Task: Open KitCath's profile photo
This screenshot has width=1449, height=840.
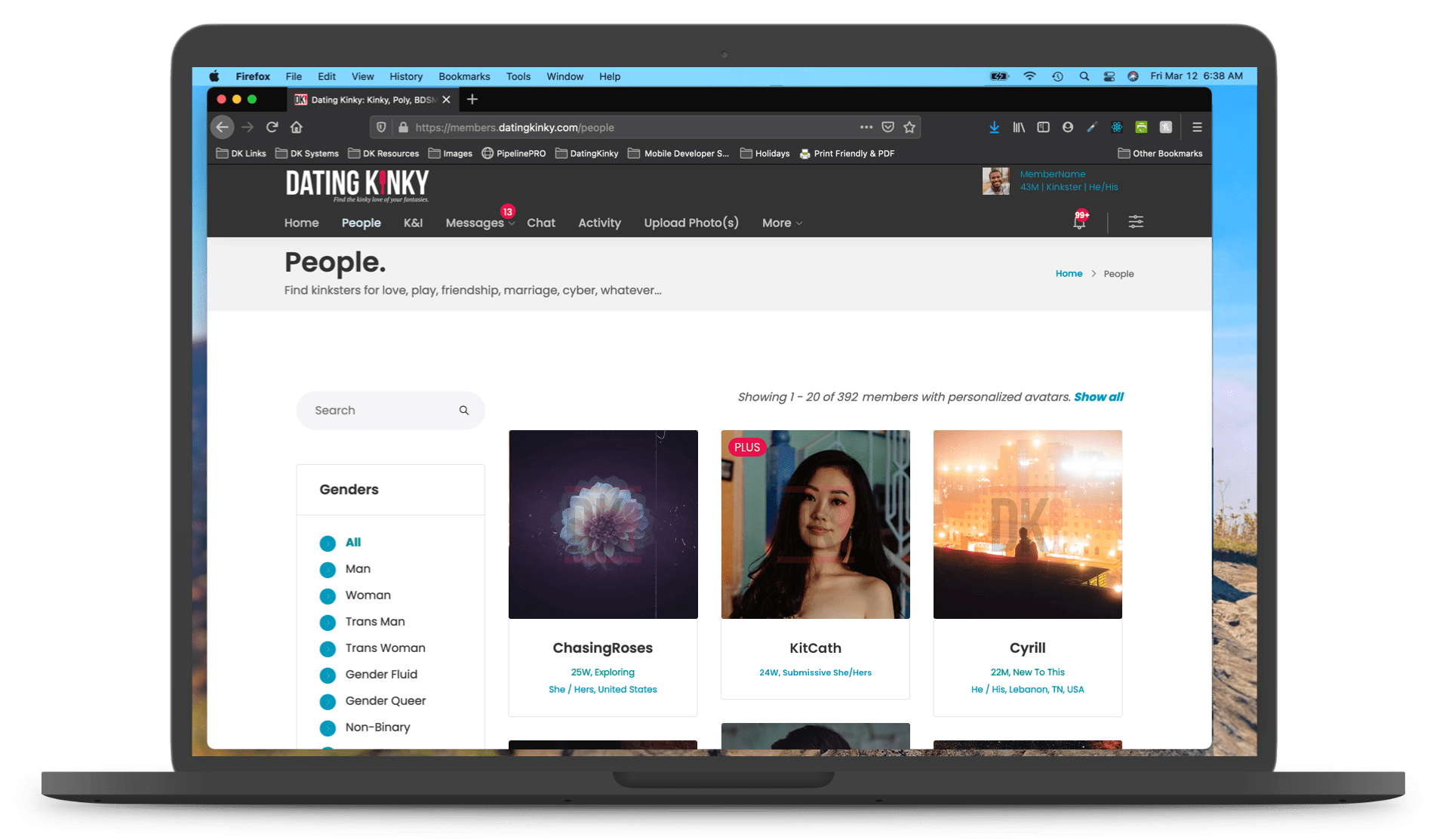Action: [815, 525]
